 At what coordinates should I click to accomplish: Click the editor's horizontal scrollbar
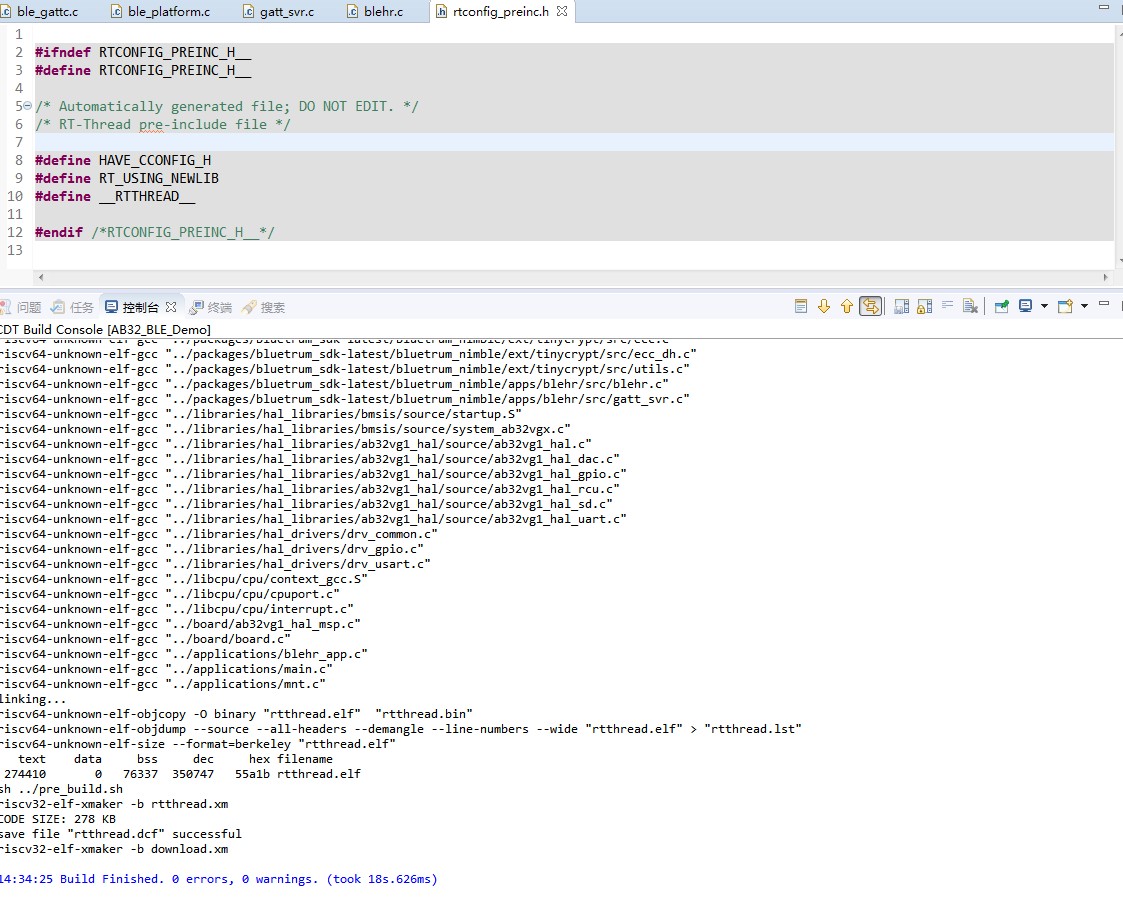coord(570,277)
